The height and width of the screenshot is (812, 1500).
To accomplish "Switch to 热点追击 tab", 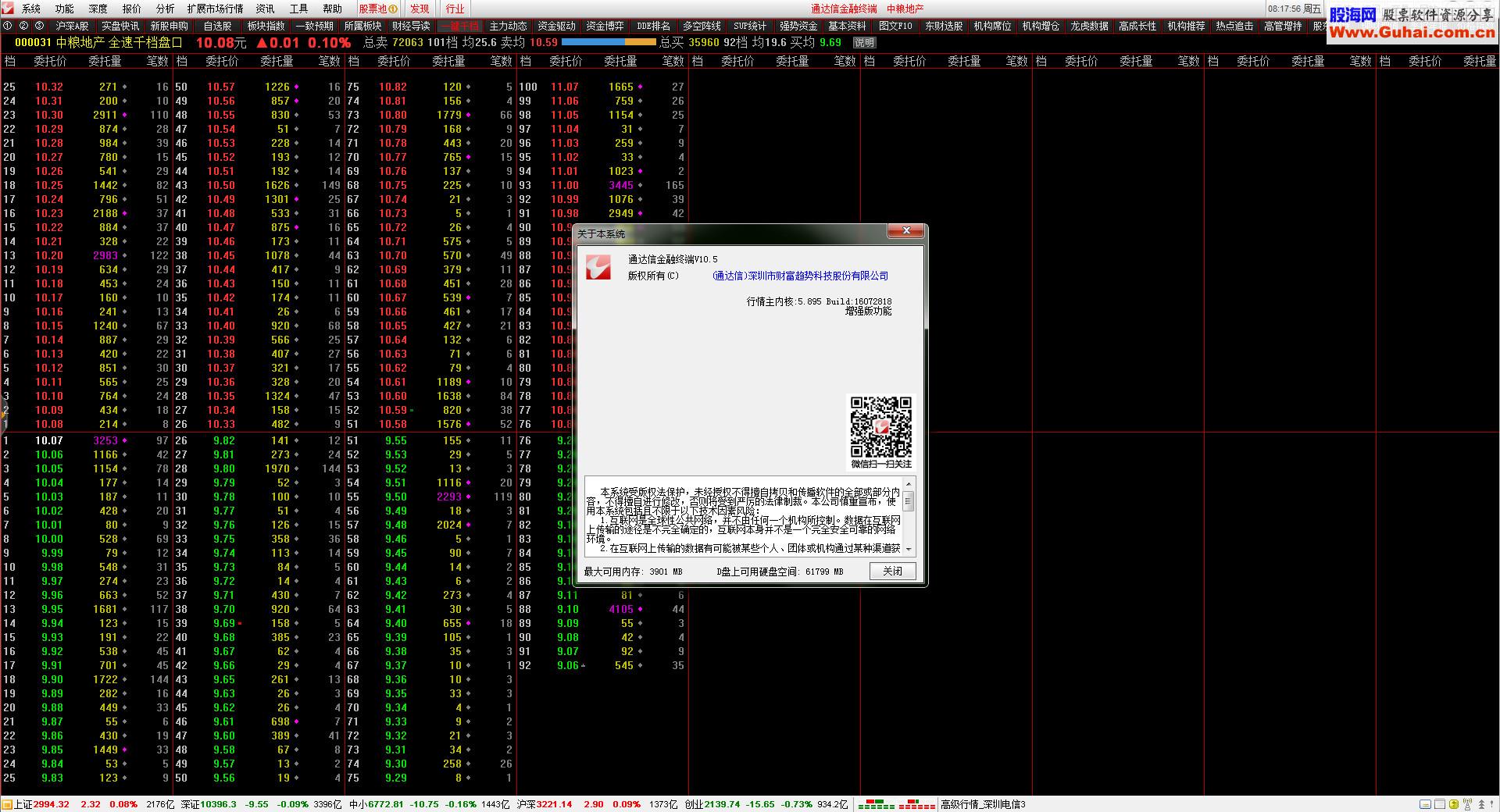I will 1234,26.
